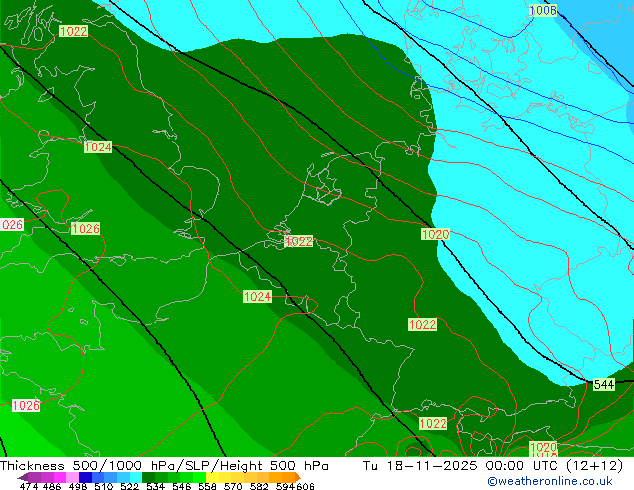Click the 474 legend value

coord(29,486)
